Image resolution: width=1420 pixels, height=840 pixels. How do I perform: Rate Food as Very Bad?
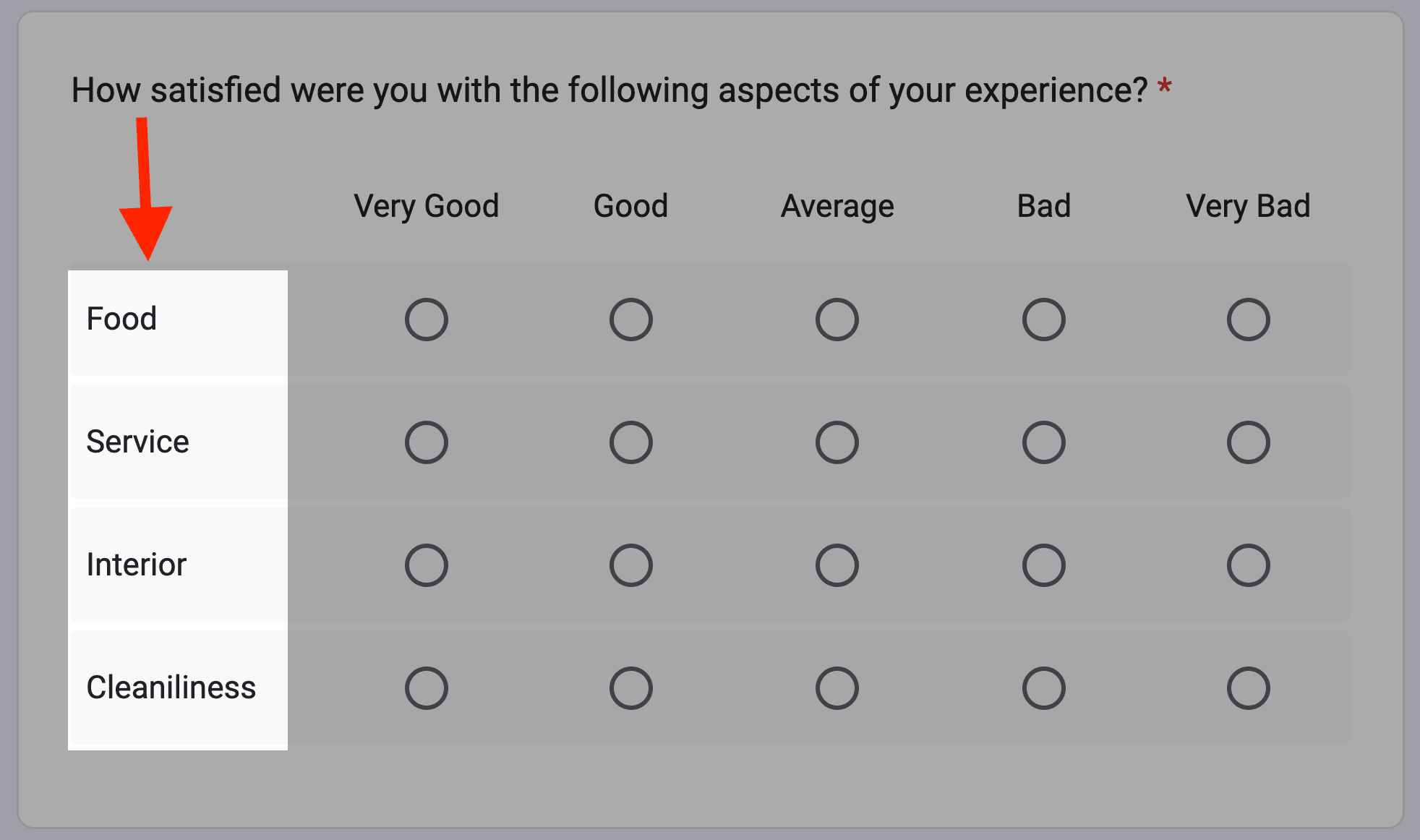click(x=1249, y=318)
